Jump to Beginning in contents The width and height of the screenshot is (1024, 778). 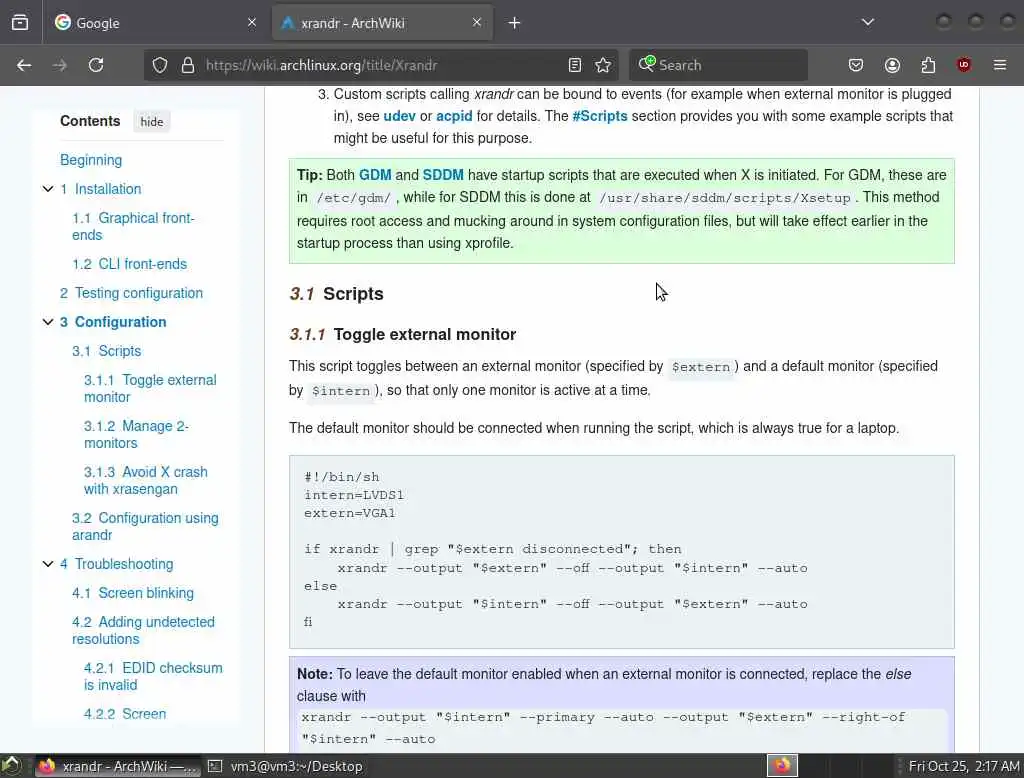click(x=91, y=160)
